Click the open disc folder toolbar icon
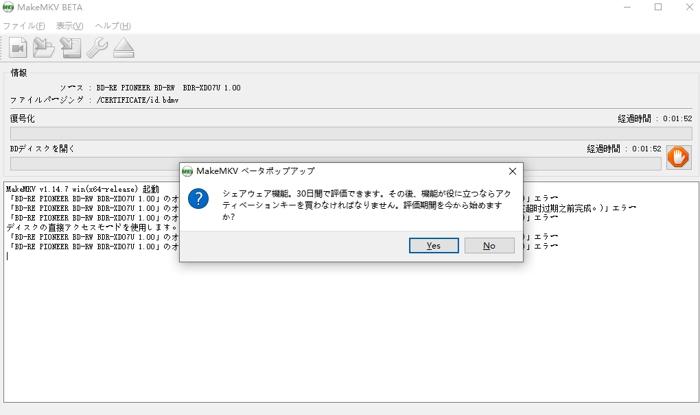 [43, 48]
